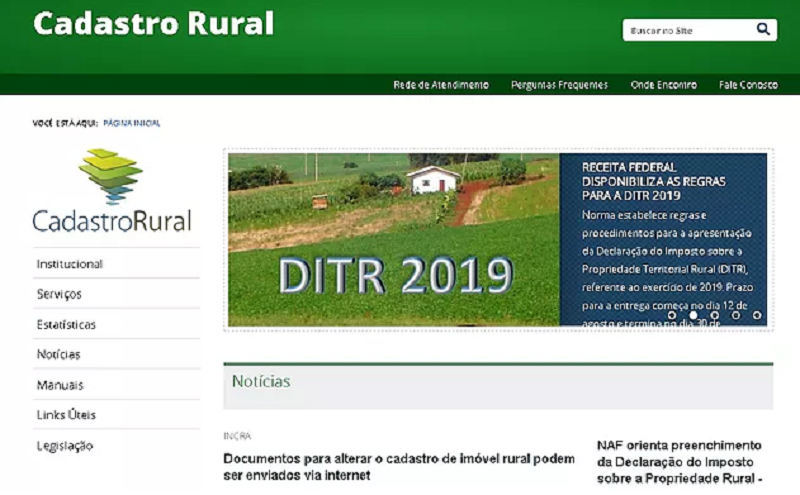800x495 pixels.
Task: Click the DITR 2019 banner image
Action: tap(393, 239)
